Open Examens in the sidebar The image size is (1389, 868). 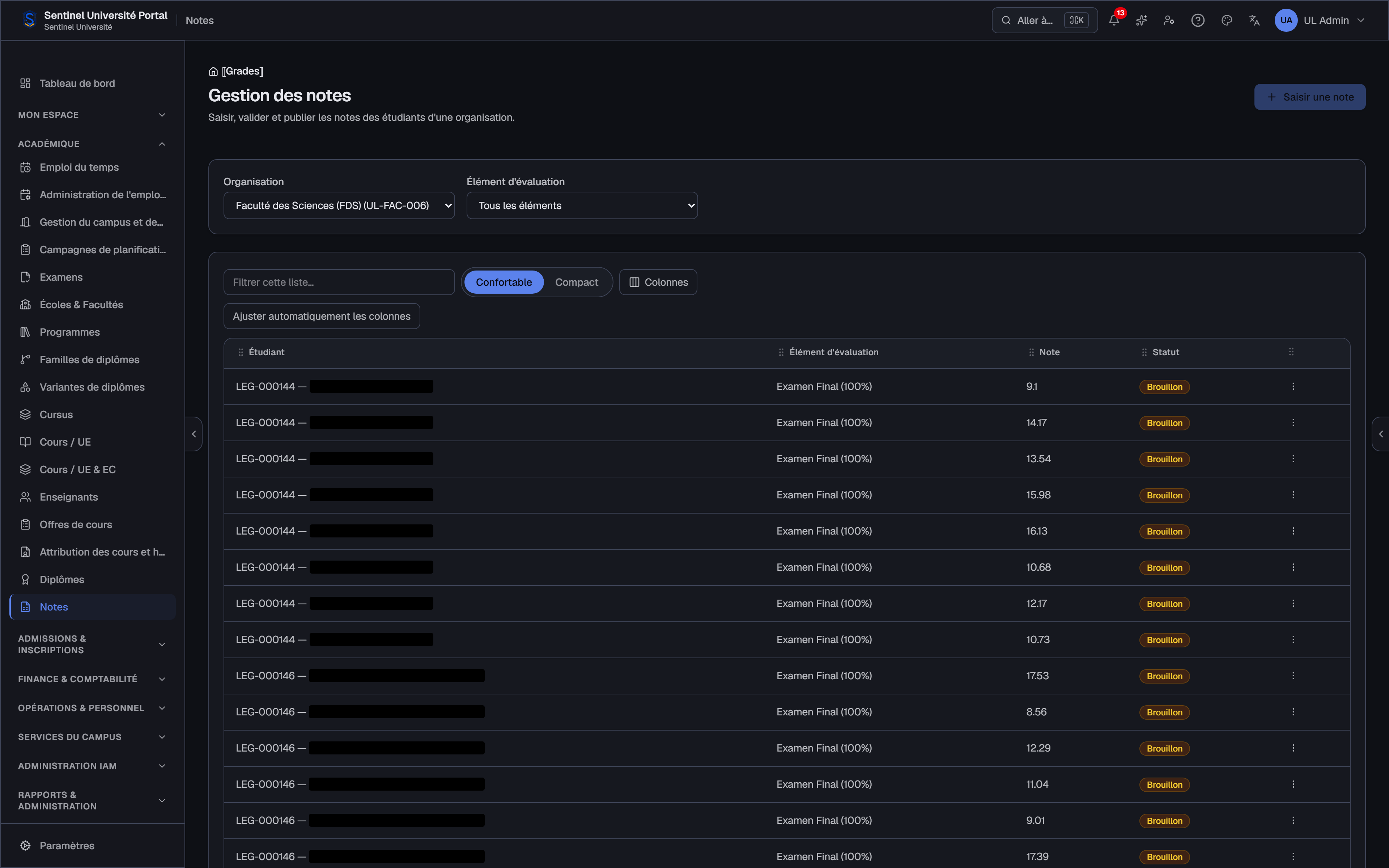coord(92,277)
